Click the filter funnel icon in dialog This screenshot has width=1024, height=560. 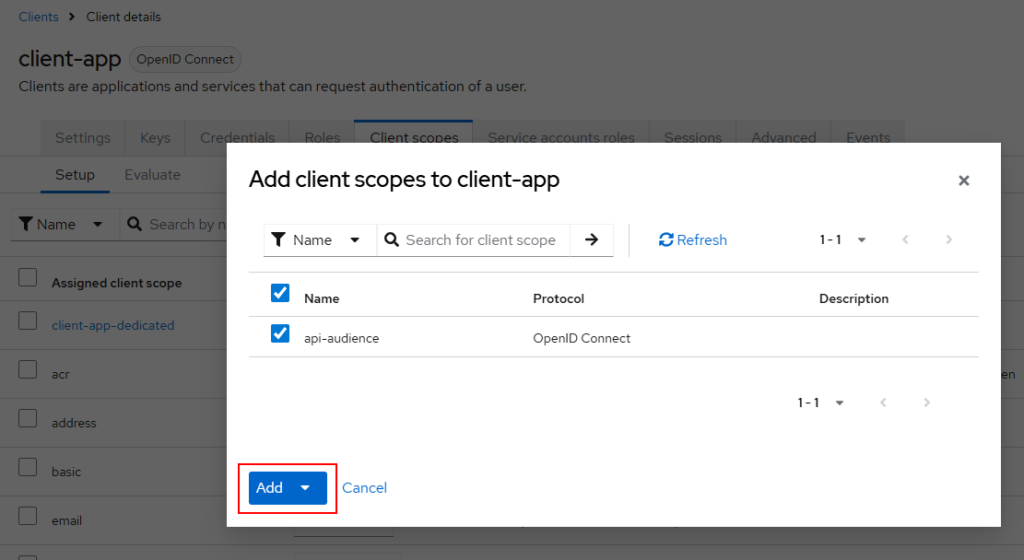(278, 240)
